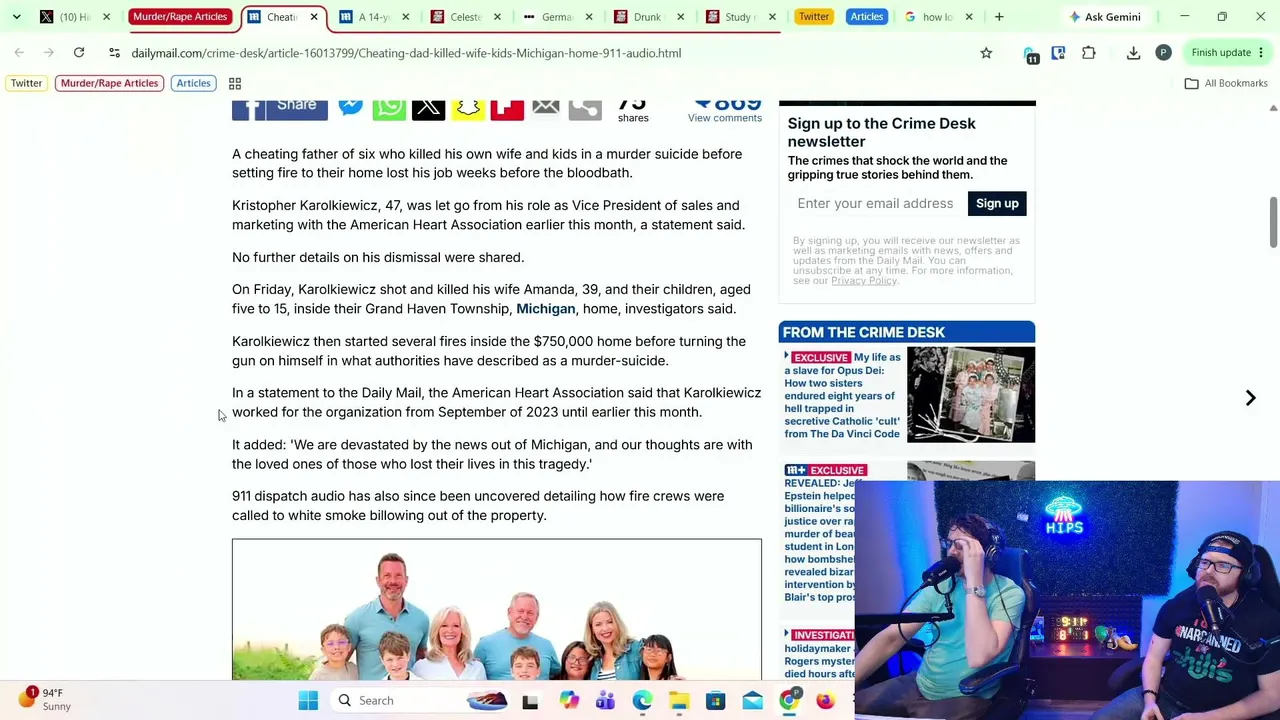
Task: Open the Finish update menu
Action: click(x=1227, y=53)
